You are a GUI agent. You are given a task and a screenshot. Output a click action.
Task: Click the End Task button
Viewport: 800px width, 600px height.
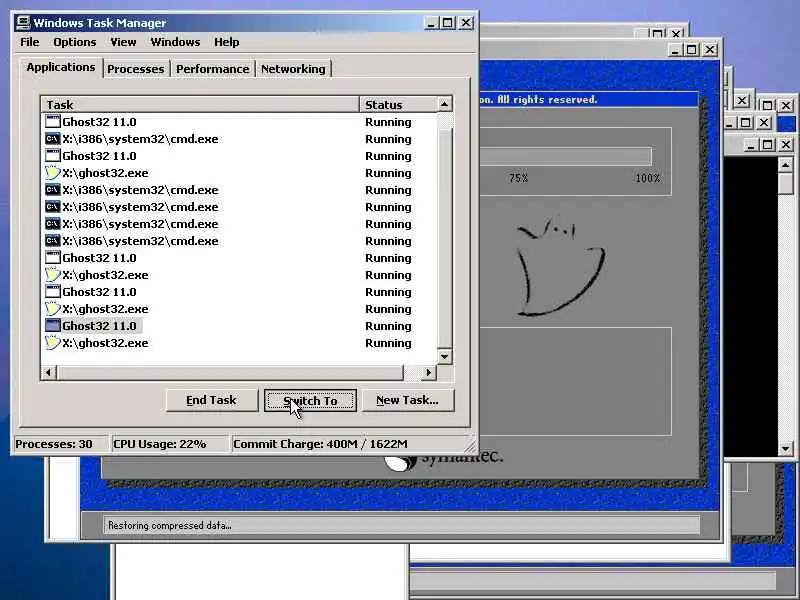(211, 401)
